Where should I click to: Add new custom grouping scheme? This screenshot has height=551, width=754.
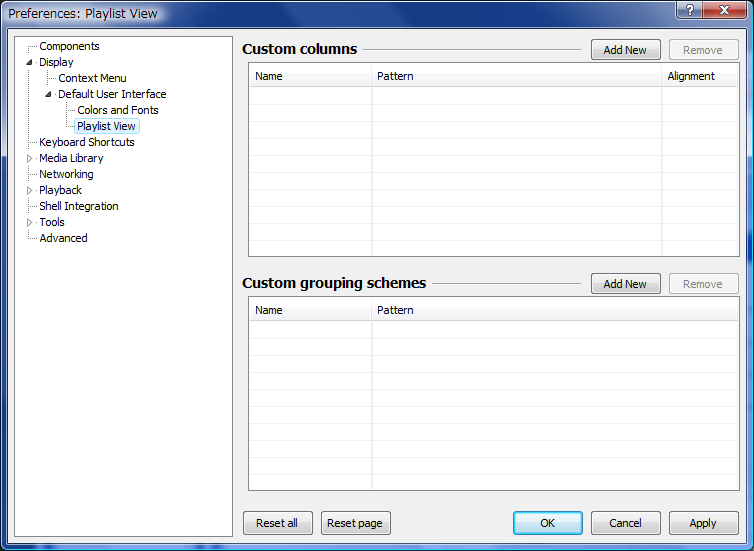[x=625, y=284]
